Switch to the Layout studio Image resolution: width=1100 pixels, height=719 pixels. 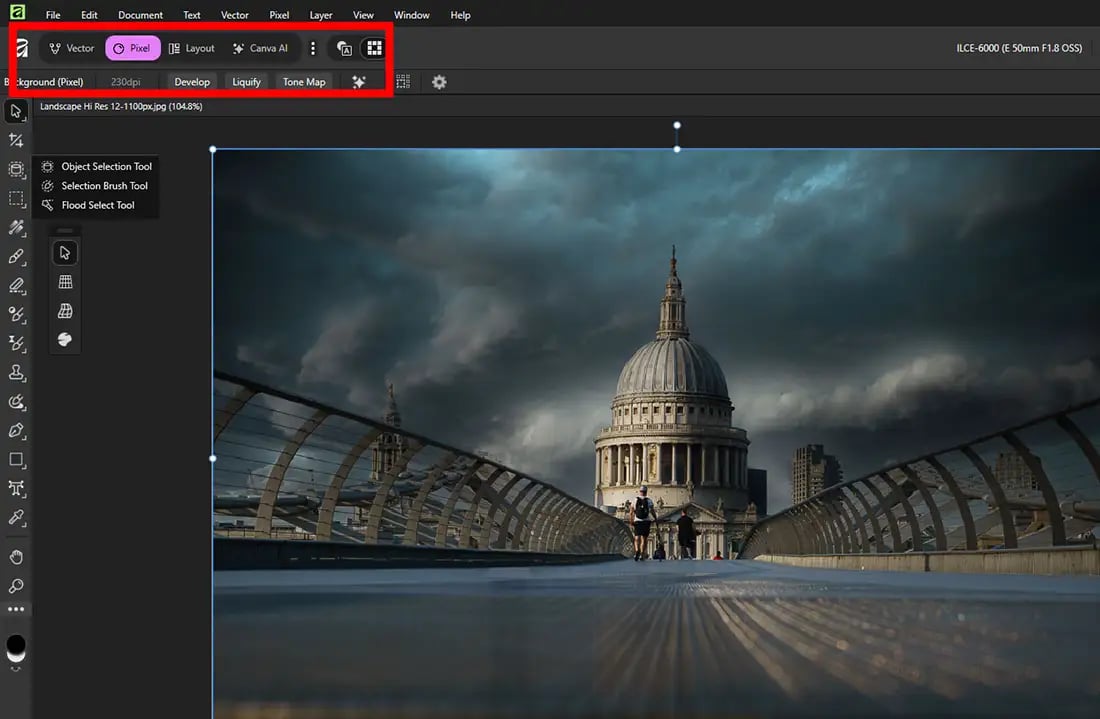(192, 48)
